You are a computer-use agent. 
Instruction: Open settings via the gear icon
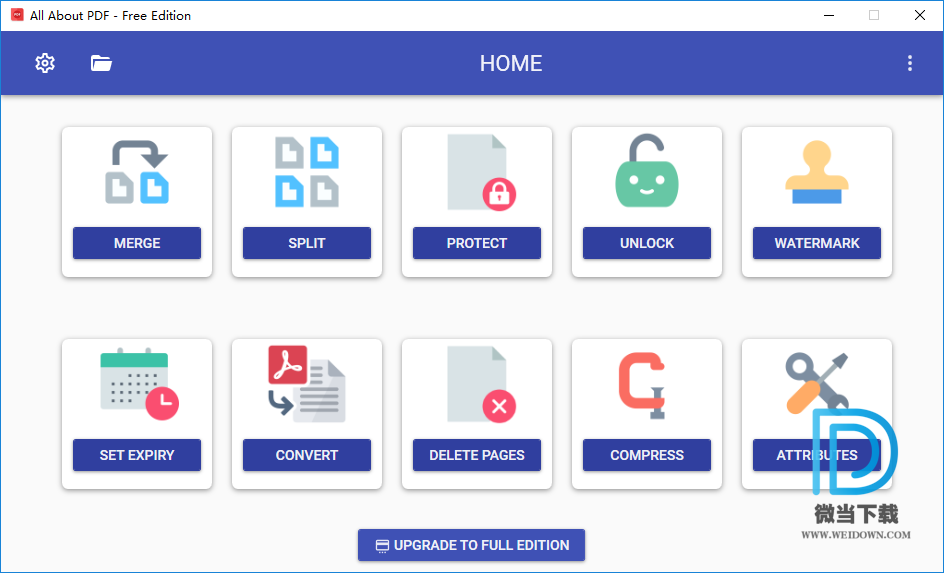[45, 63]
